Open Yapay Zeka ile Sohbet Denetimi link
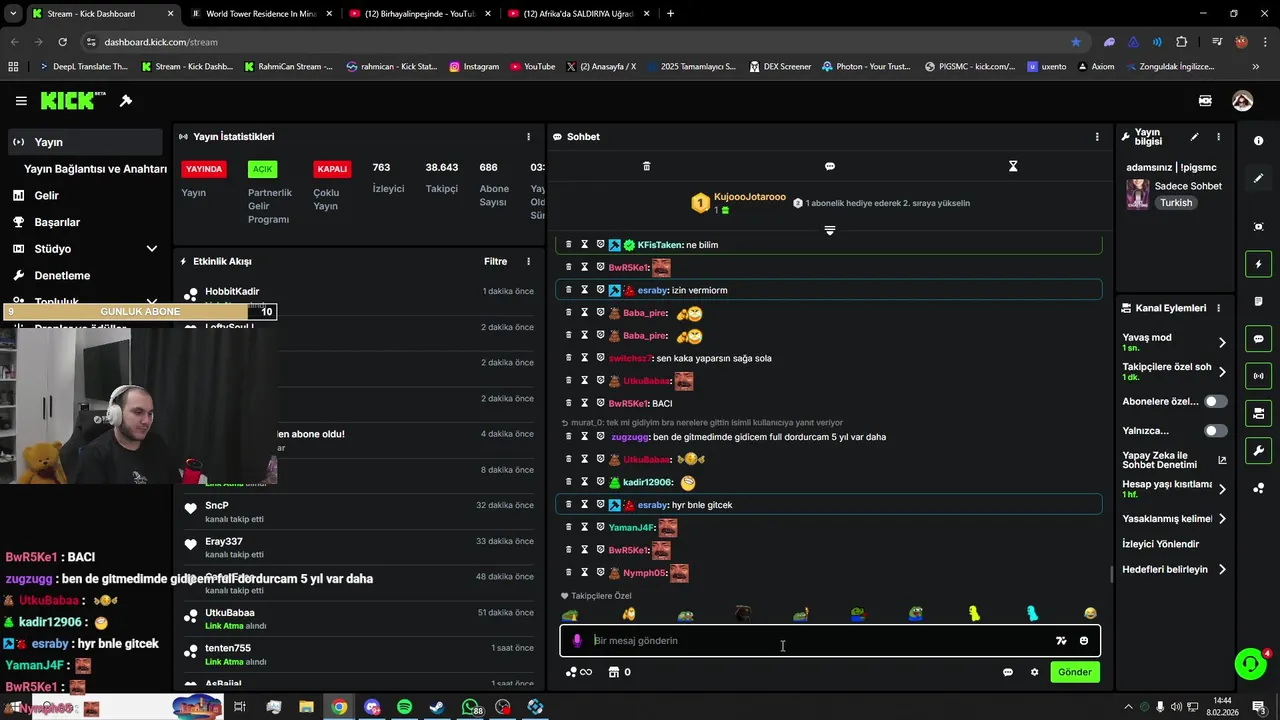This screenshot has height=720, width=1280. (x=1174, y=460)
